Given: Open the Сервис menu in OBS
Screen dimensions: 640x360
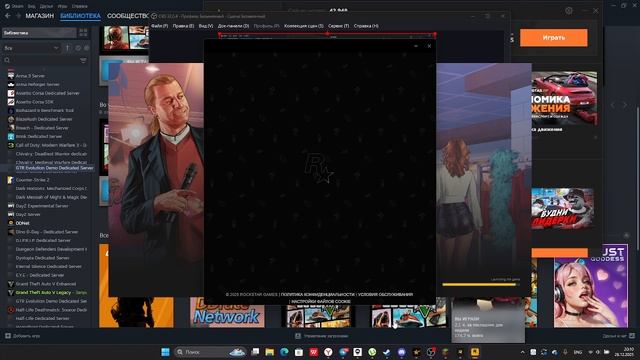Looking at the screenshot, I should tap(338, 26).
